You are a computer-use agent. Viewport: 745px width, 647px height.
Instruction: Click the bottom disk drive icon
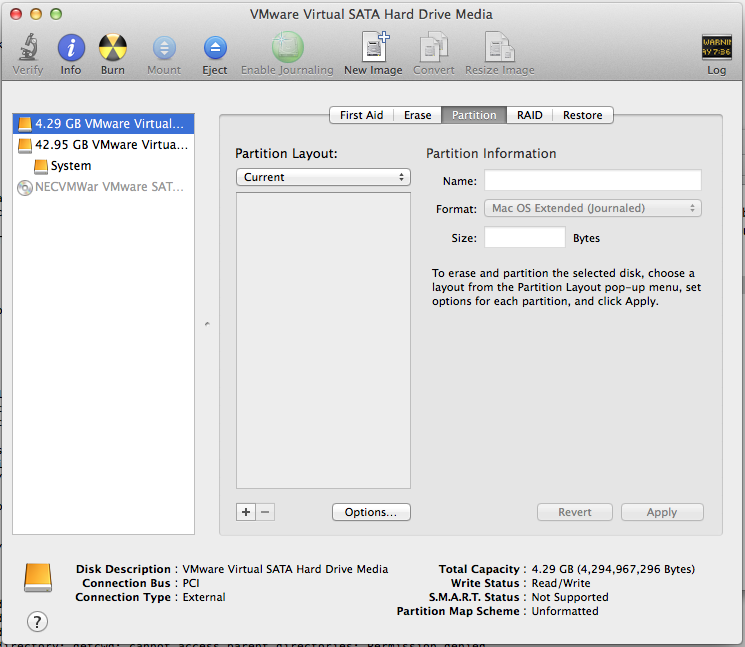(38, 578)
